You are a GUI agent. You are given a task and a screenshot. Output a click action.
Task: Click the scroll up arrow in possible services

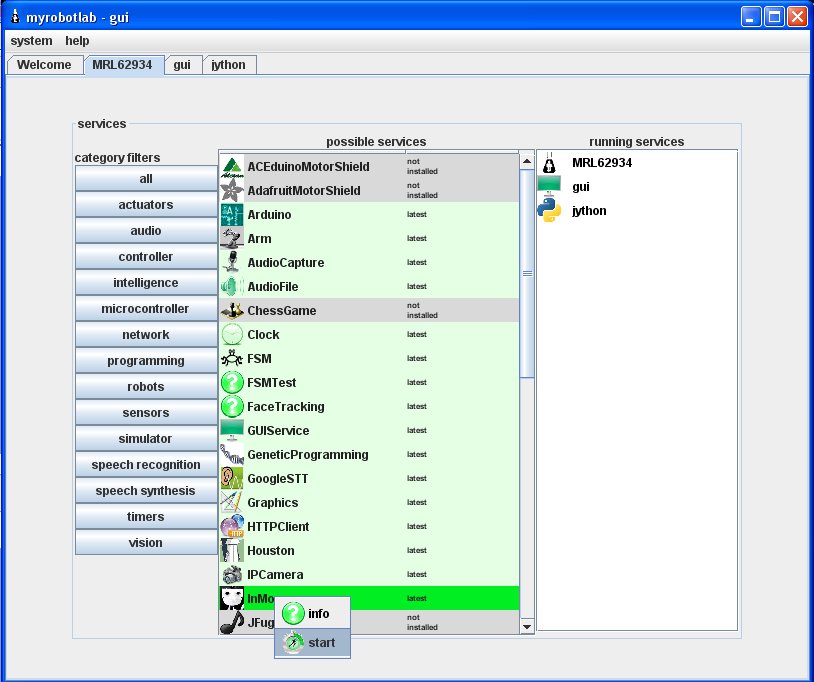point(527,160)
